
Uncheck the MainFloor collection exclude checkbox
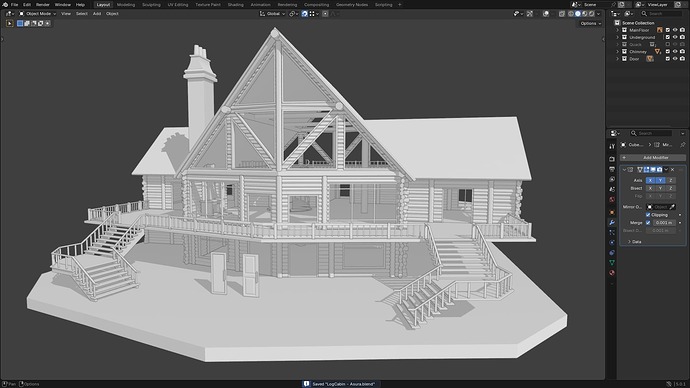tap(668, 30)
